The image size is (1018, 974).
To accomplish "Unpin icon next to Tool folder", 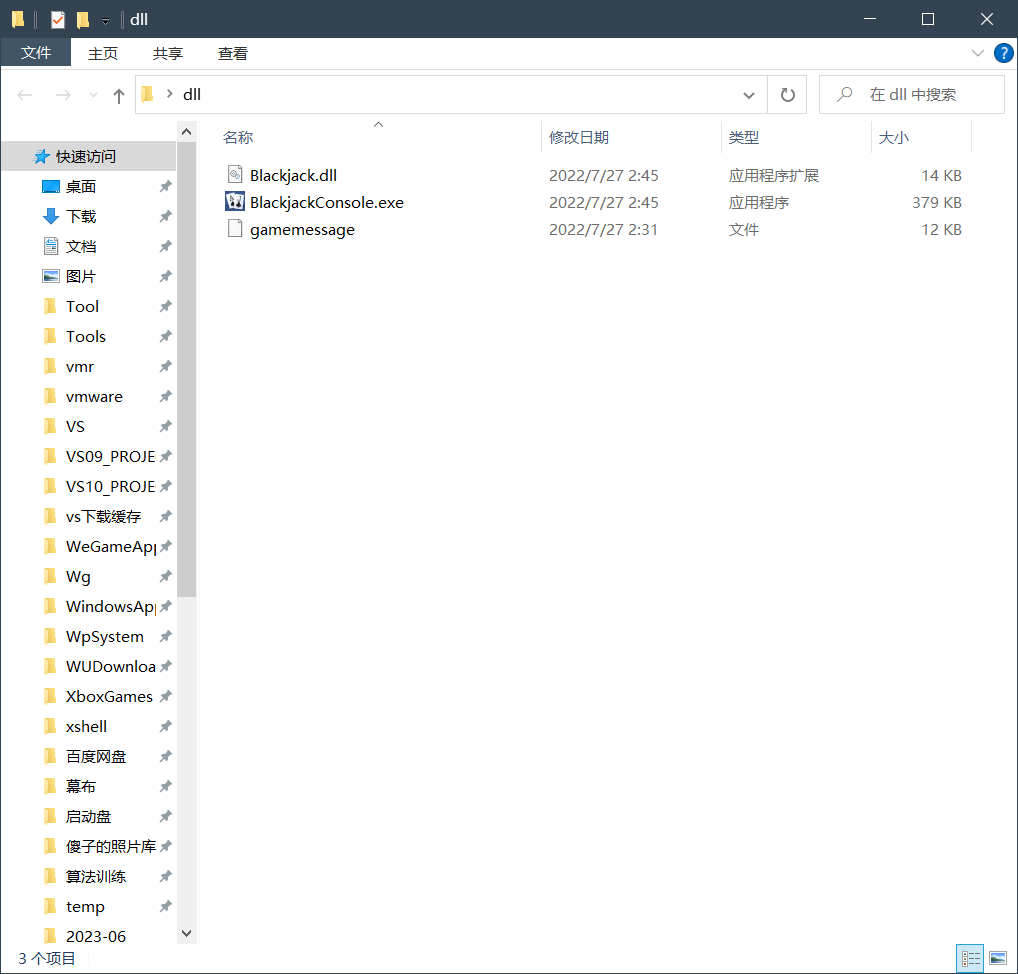I will tap(166, 306).
